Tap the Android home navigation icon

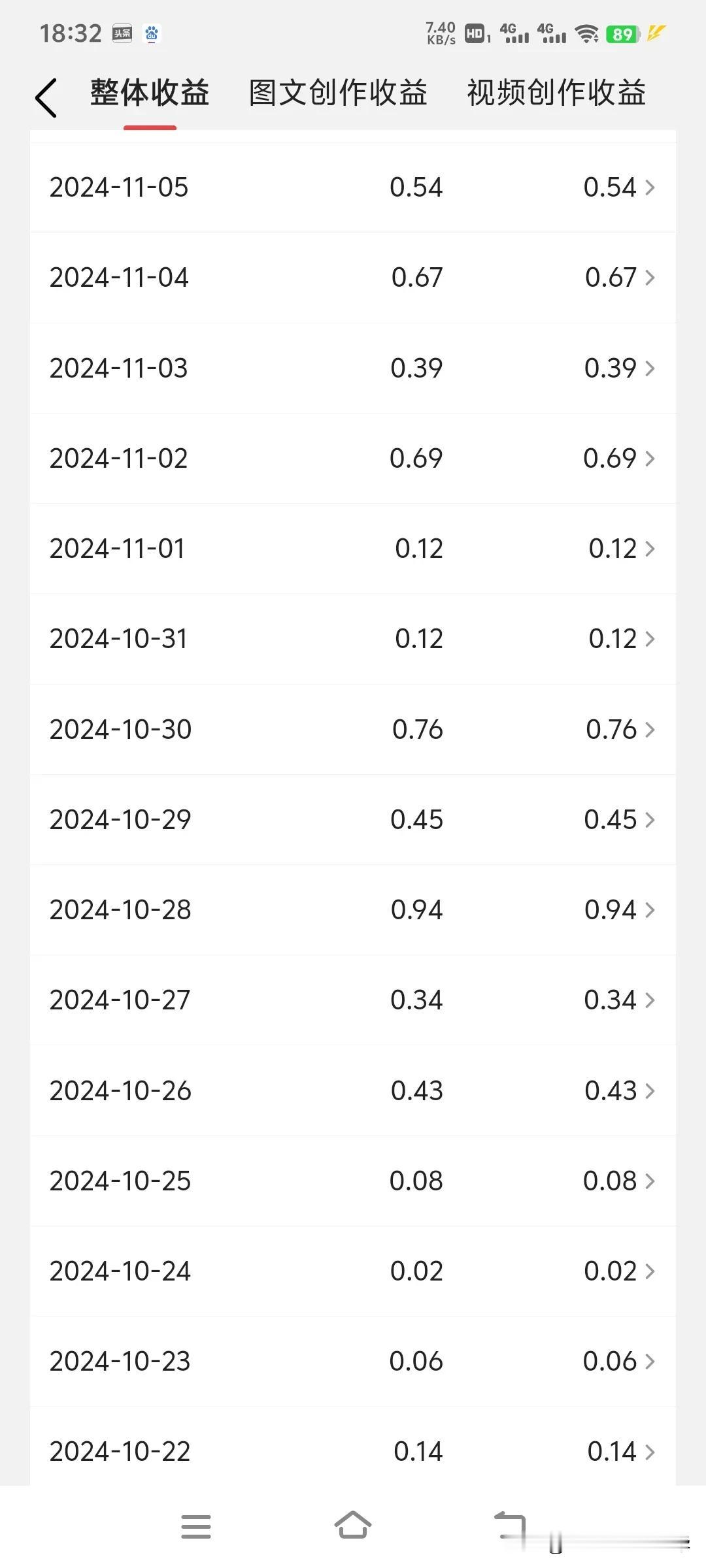[x=353, y=1526]
